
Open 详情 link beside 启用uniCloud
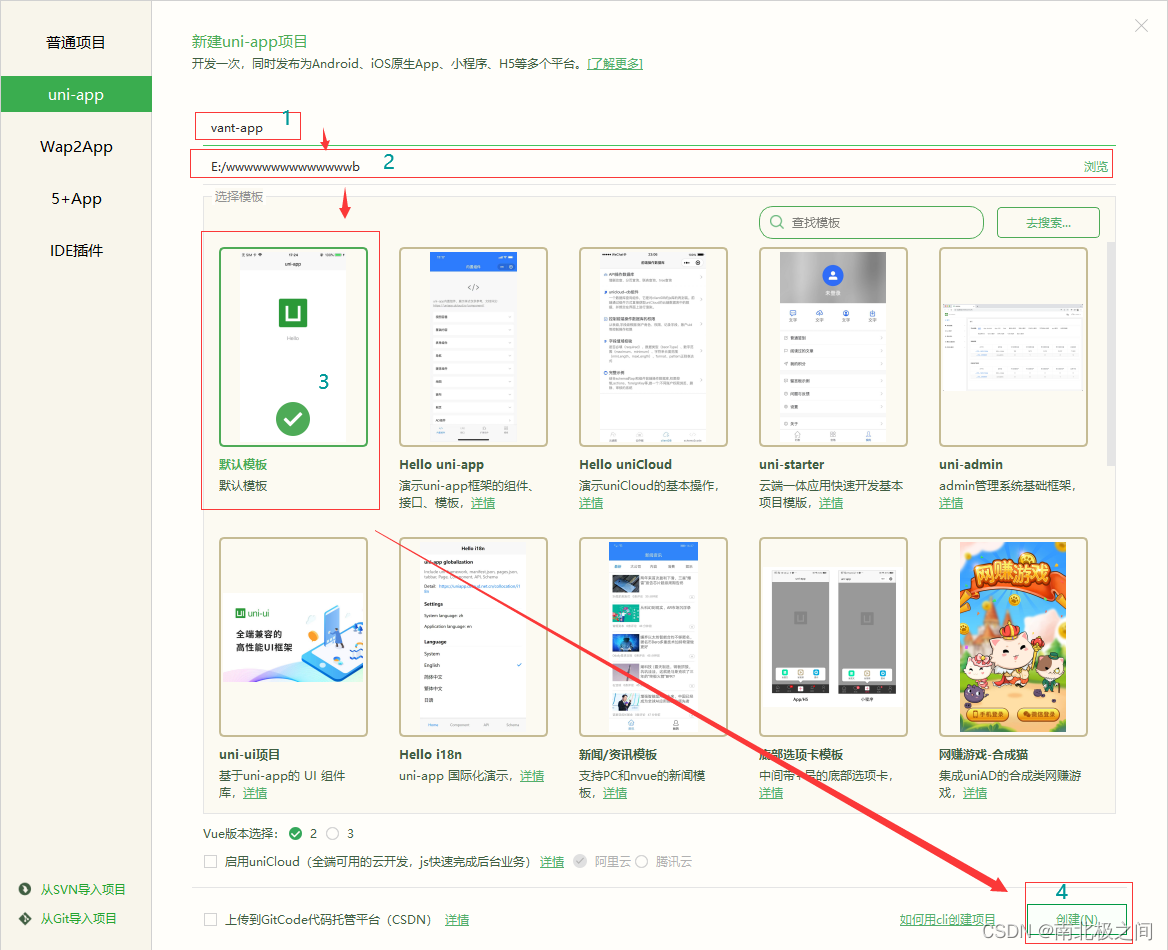click(552, 862)
